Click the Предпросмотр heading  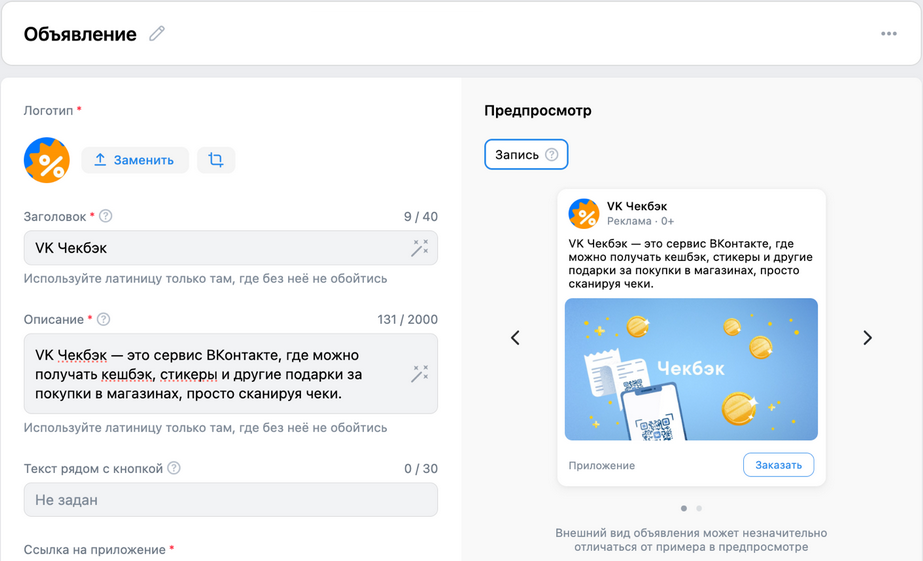(x=537, y=111)
